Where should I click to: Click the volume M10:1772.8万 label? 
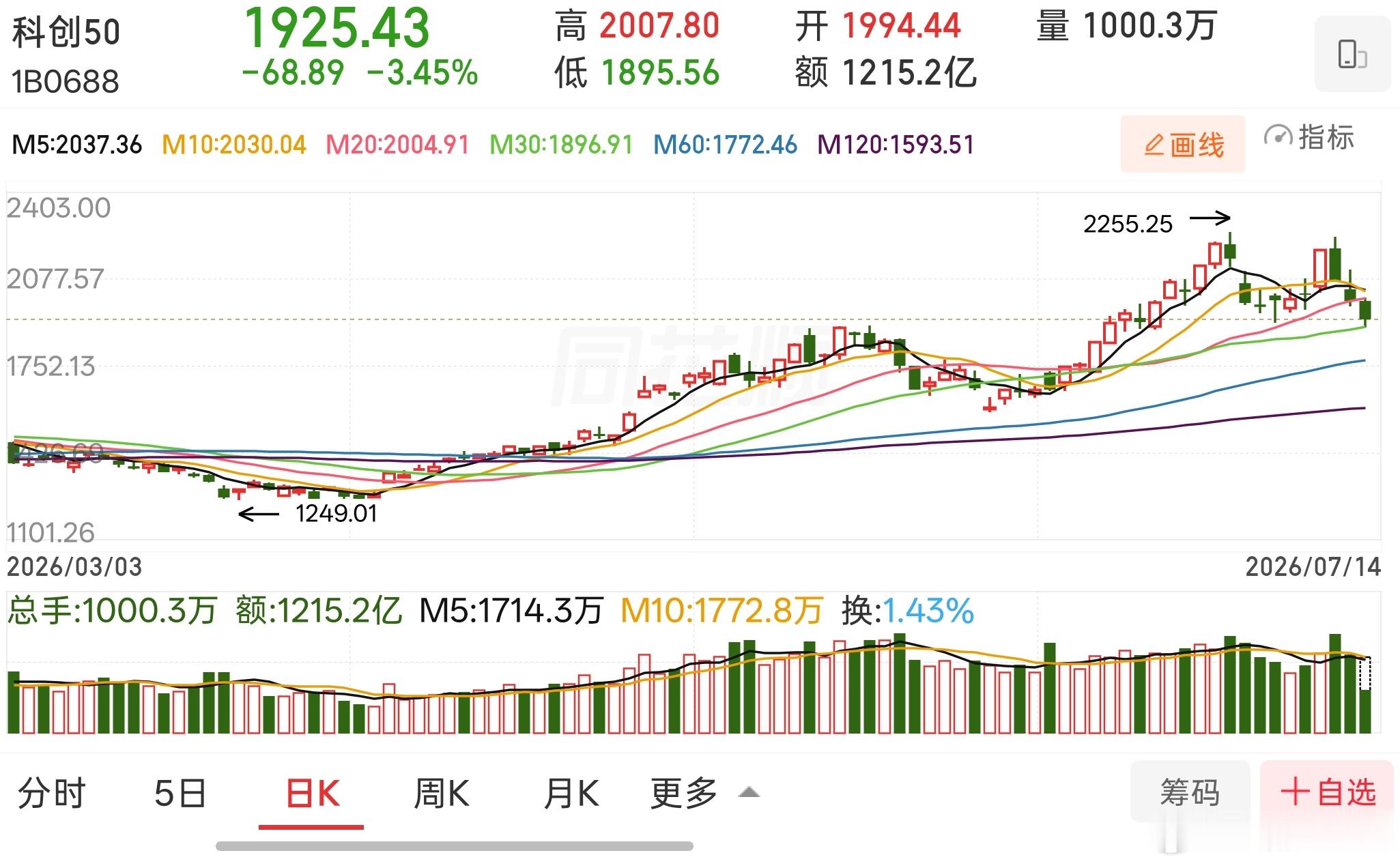pos(722,610)
